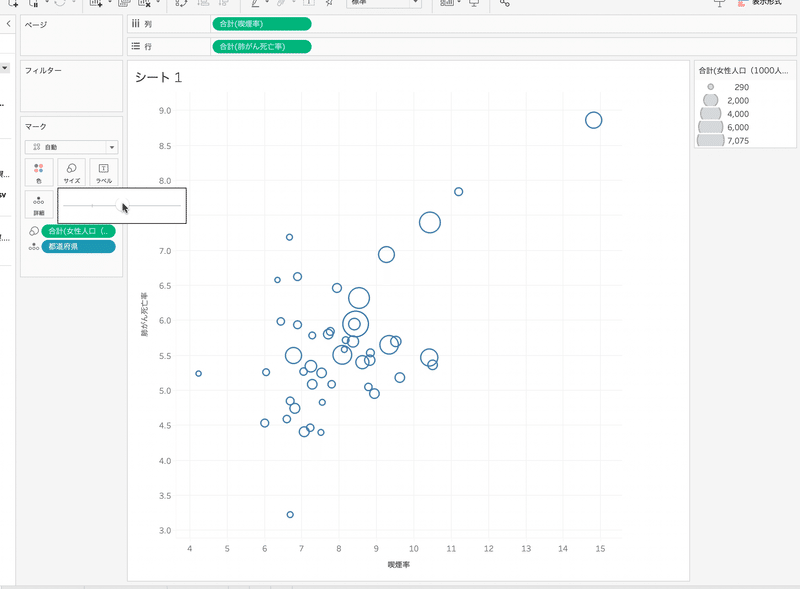Select the 2,000 size legend entry
800x589 pixels.
[x=724, y=101]
